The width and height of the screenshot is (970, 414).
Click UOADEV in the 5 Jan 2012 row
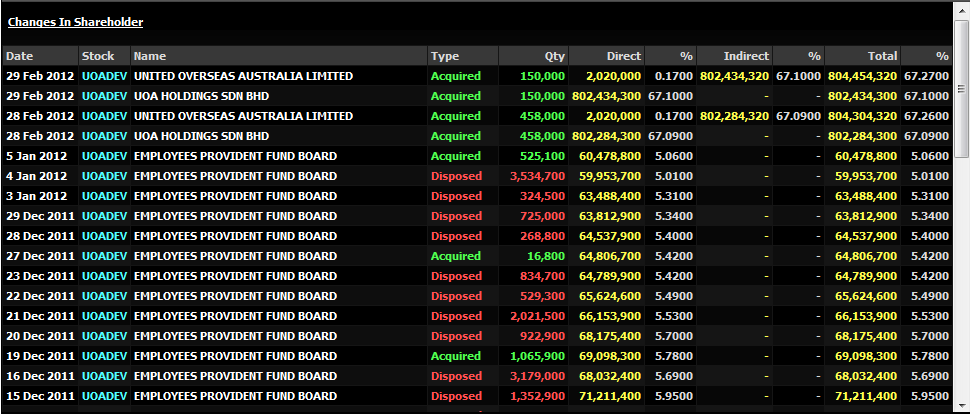105,156
